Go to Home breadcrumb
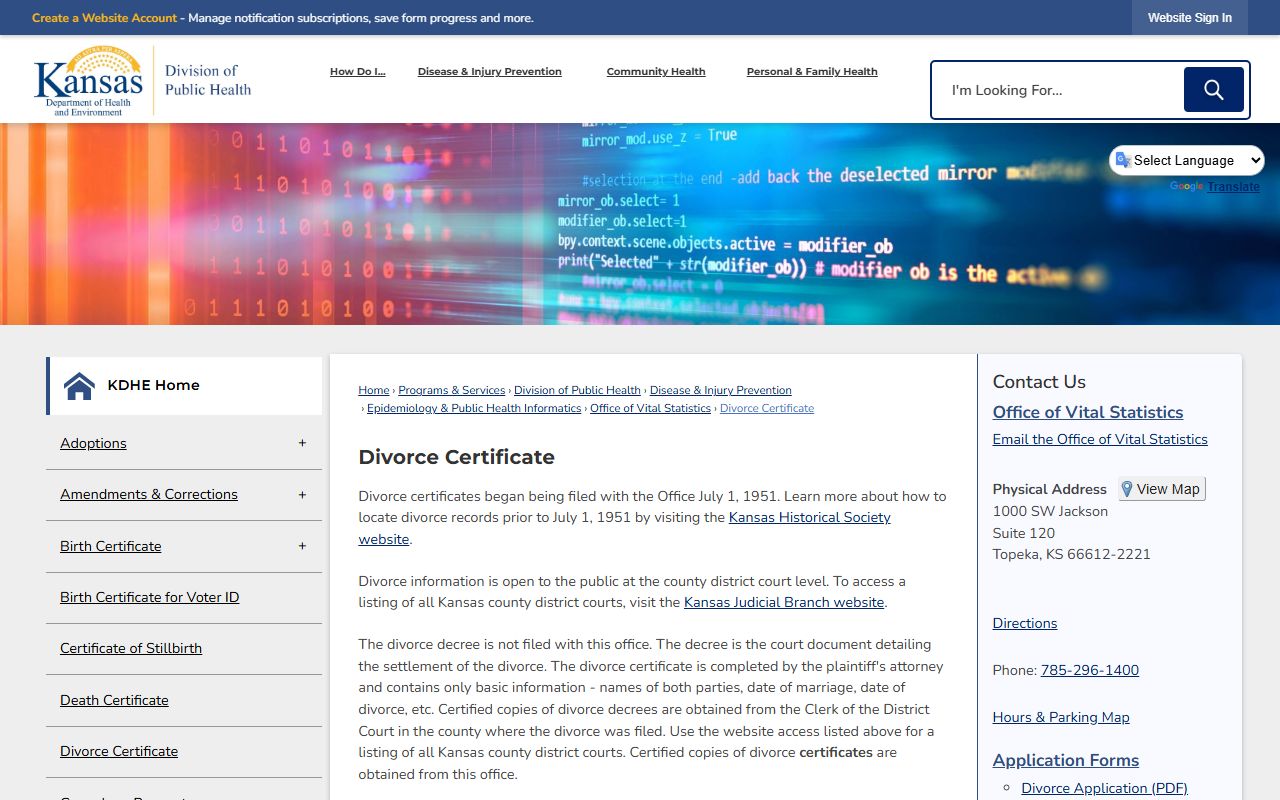1280x800 pixels. click(374, 390)
